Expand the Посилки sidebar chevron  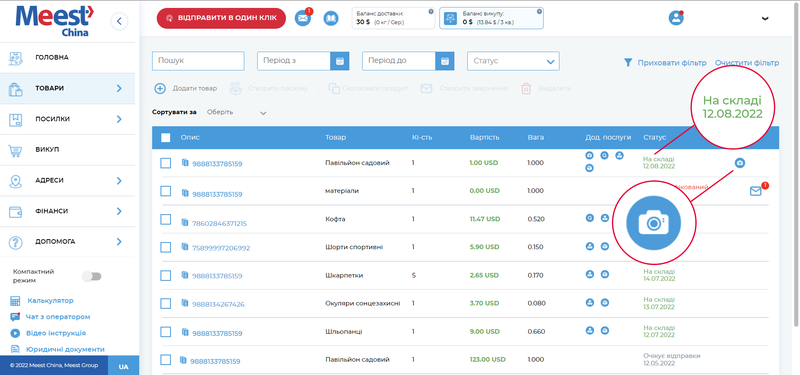click(119, 119)
